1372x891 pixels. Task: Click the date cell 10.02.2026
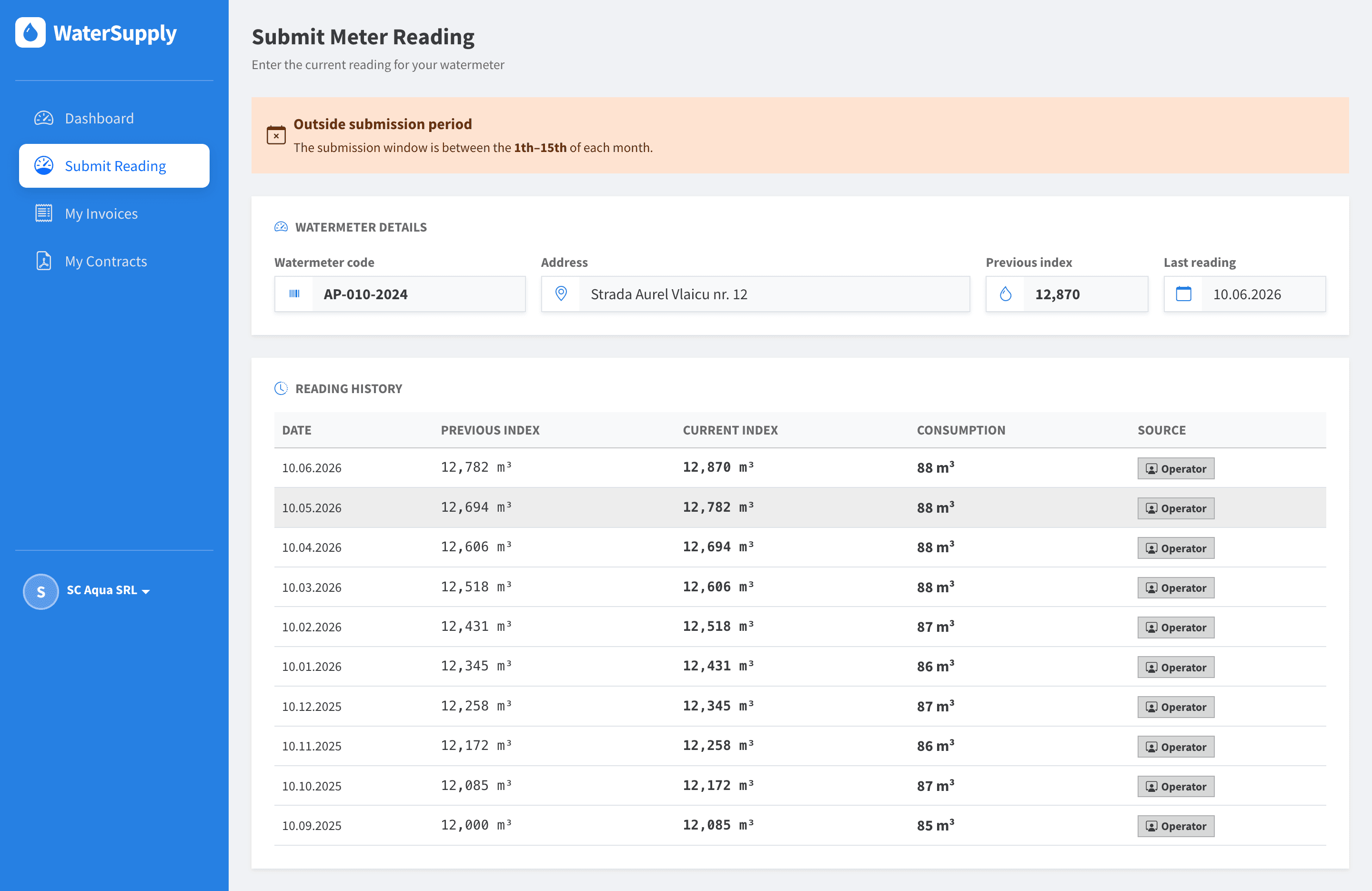click(311, 628)
